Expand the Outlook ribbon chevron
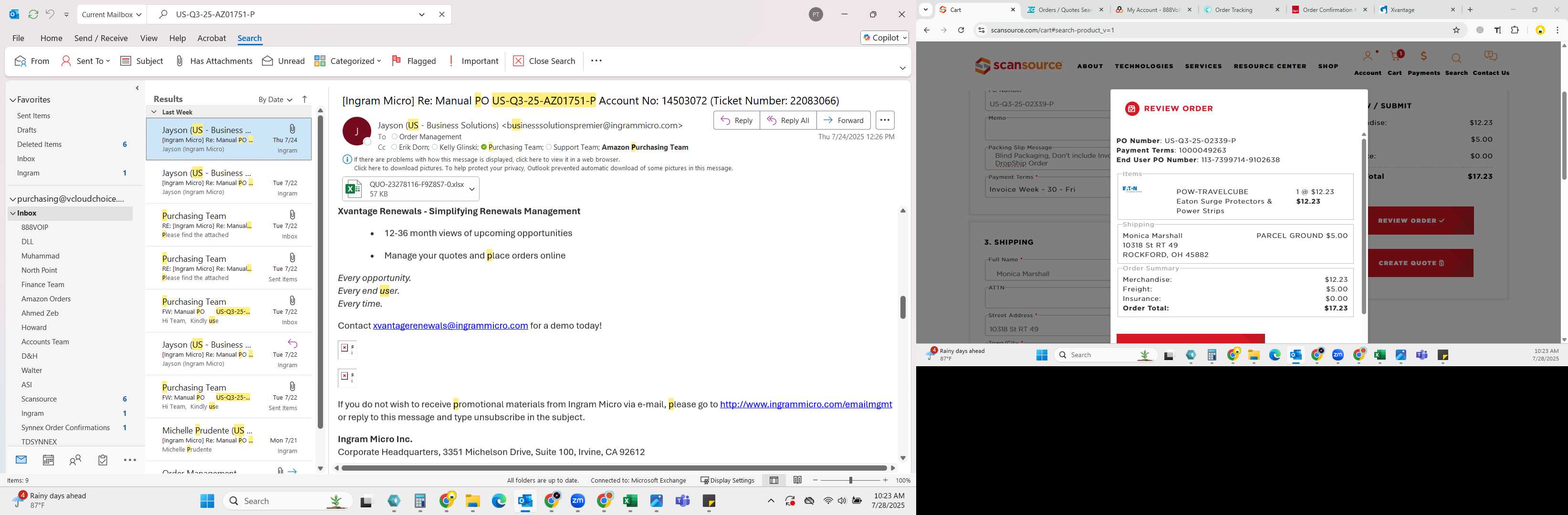 tap(903, 68)
